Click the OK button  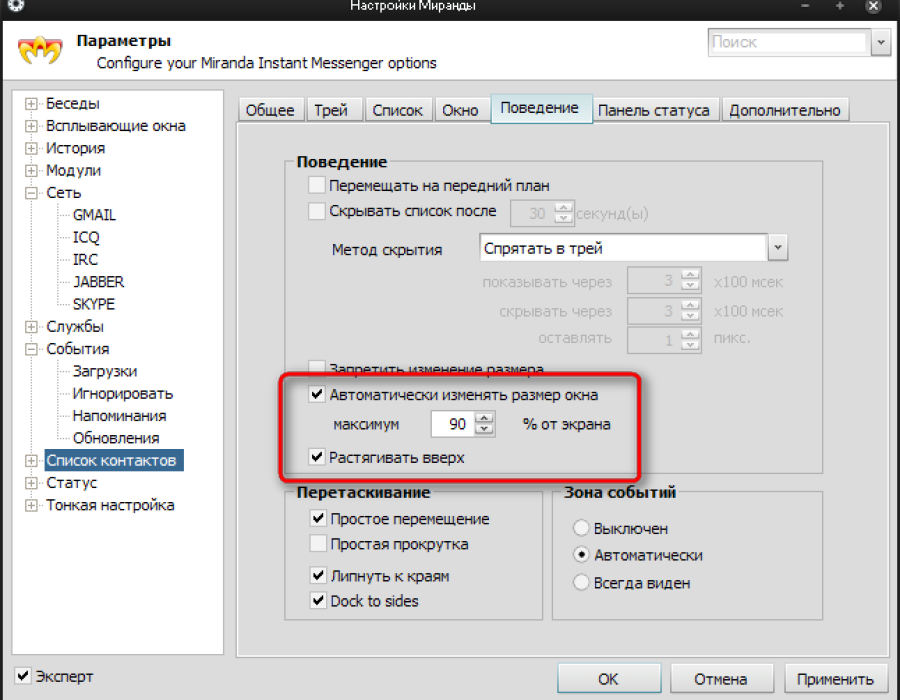tap(608, 679)
